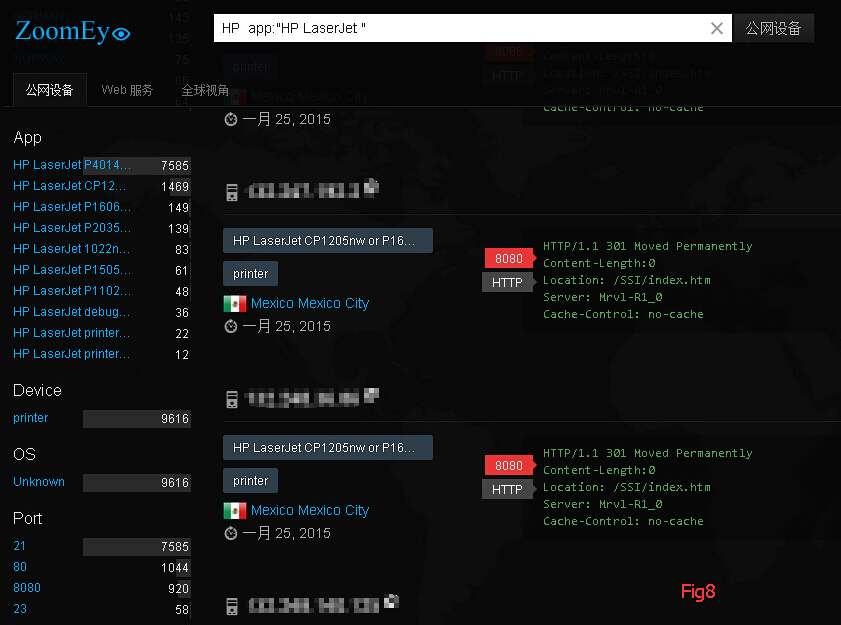The height and width of the screenshot is (625, 841).
Task: Open the external link icon after second blurred IP
Action: point(371,395)
